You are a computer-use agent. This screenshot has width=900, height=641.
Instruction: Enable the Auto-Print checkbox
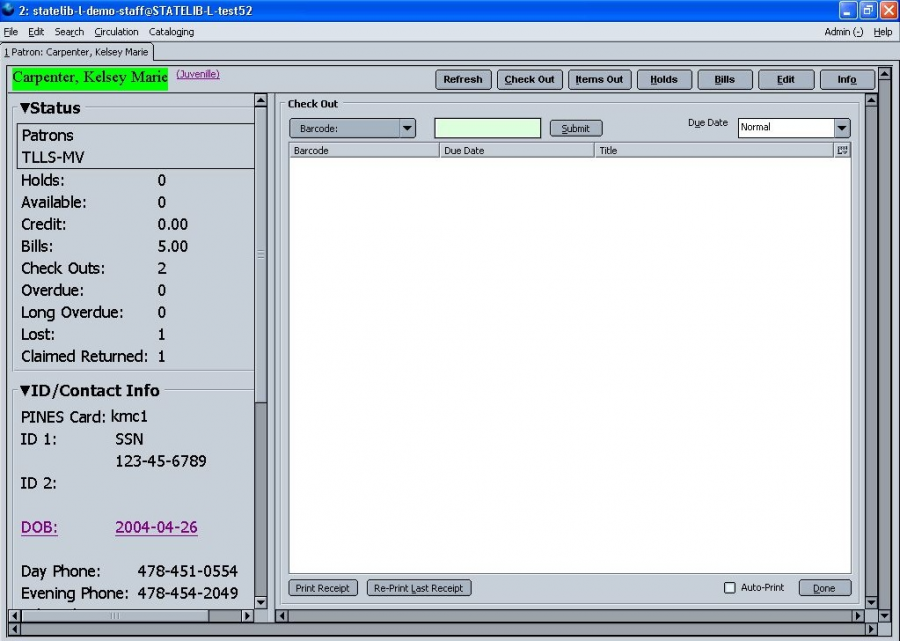click(x=730, y=588)
